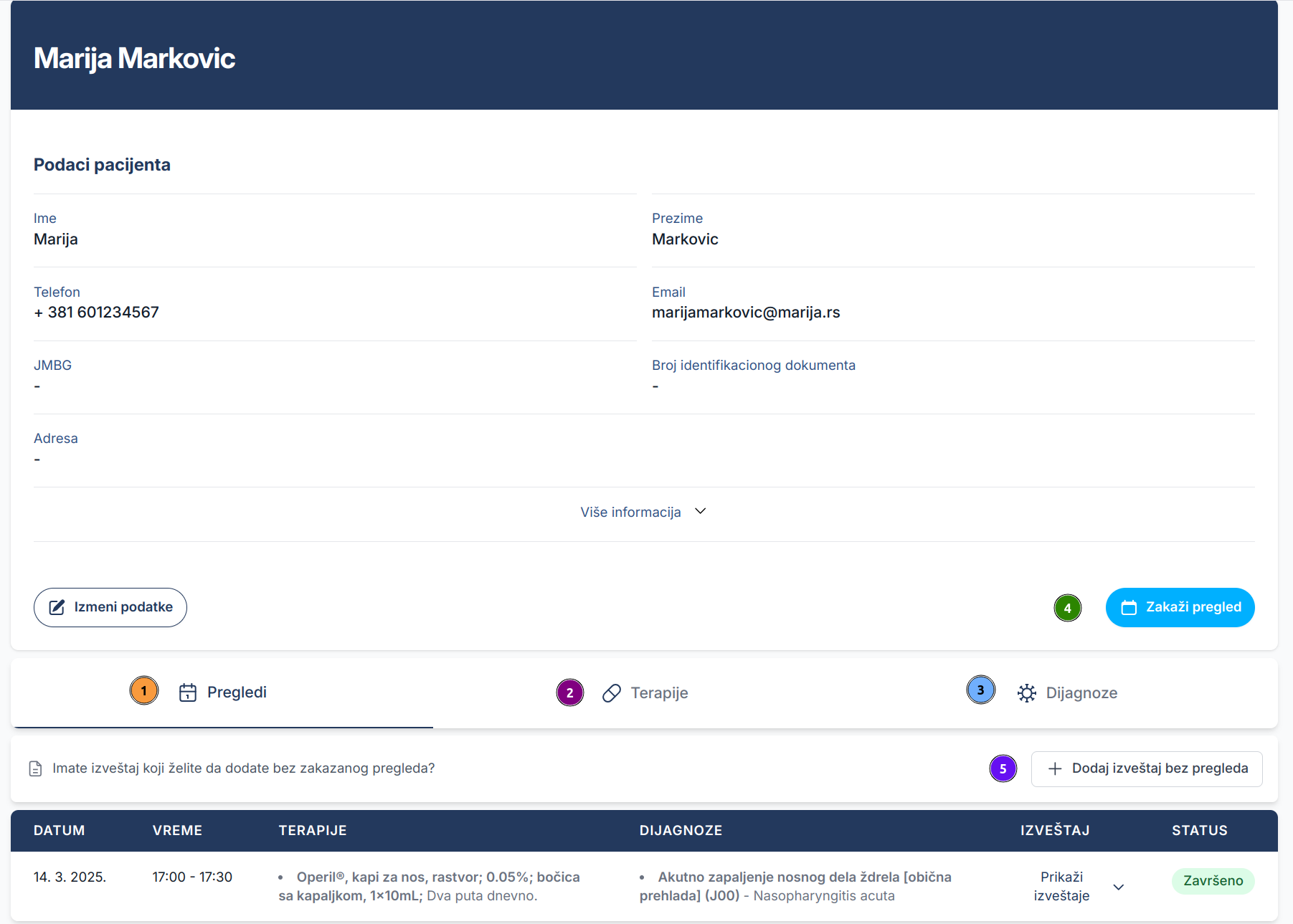1293x924 pixels.
Task: Click the pencil icon in Izmeni podatke
Action: [57, 606]
